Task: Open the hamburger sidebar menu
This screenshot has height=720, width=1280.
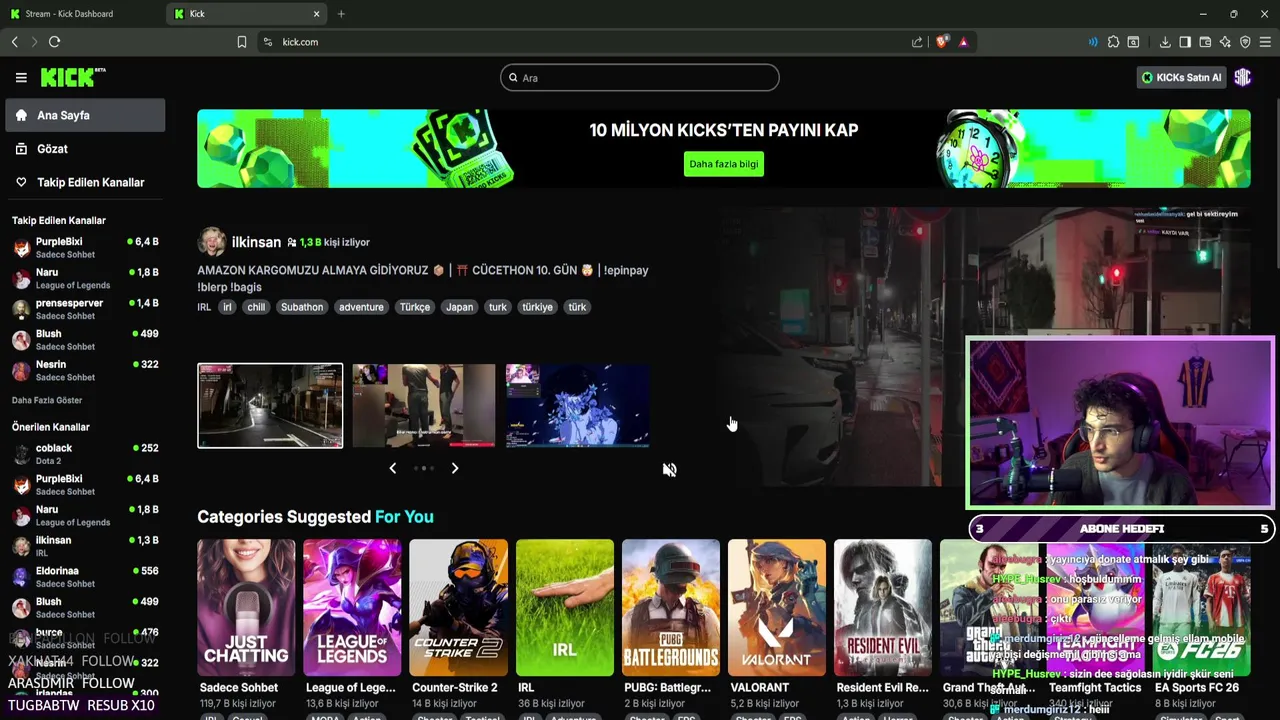Action: pyautogui.click(x=21, y=77)
